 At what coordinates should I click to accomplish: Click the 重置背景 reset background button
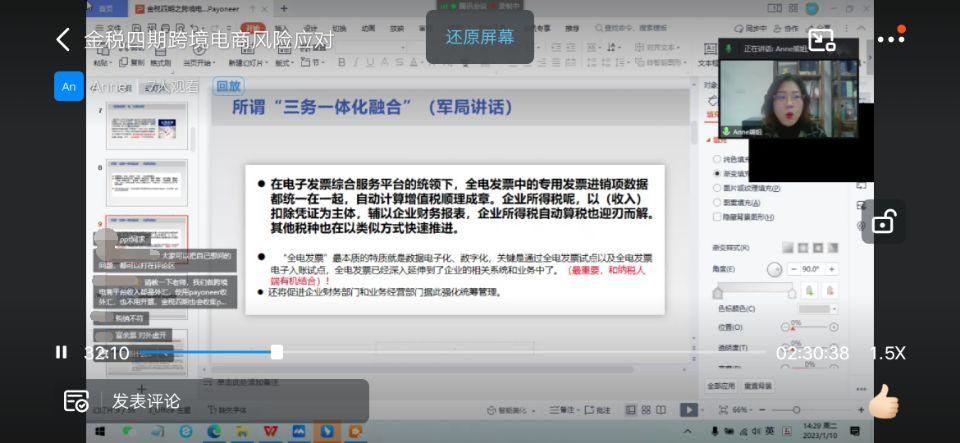click(757, 387)
